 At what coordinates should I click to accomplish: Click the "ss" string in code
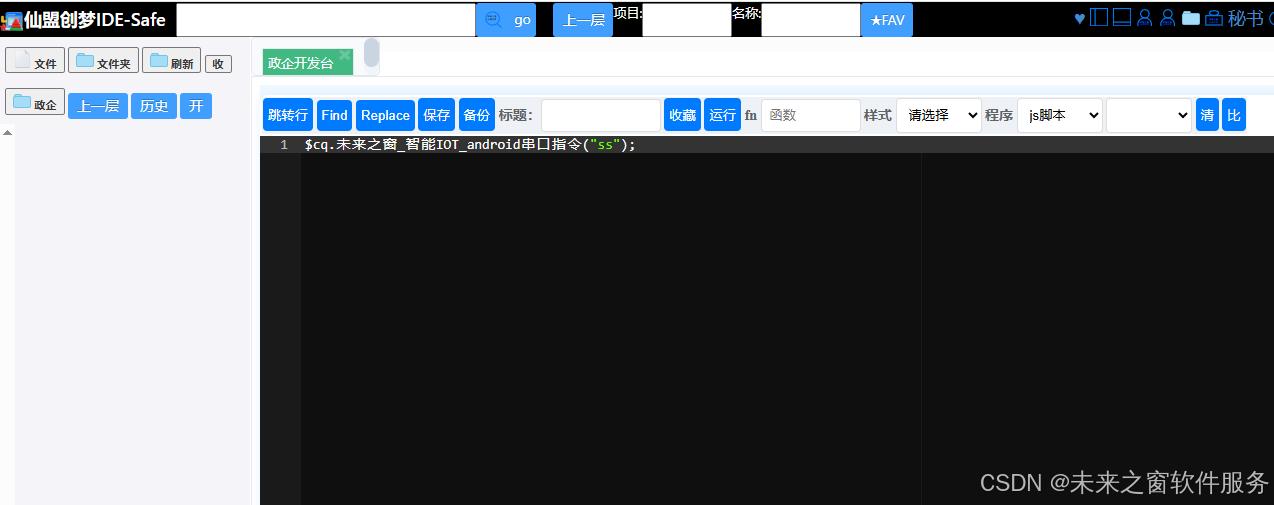pos(604,145)
